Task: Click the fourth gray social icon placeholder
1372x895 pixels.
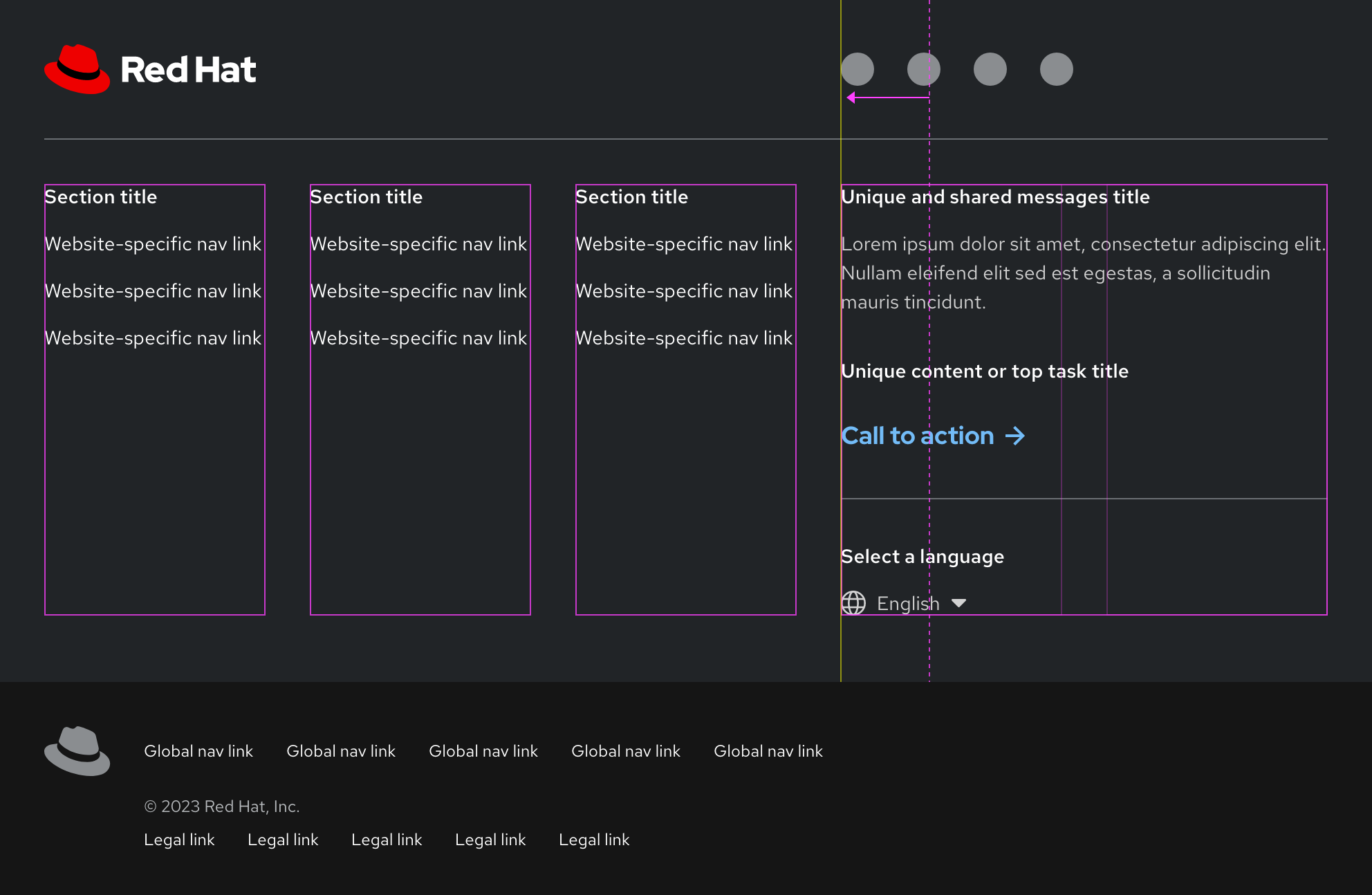Action: pos(1055,69)
